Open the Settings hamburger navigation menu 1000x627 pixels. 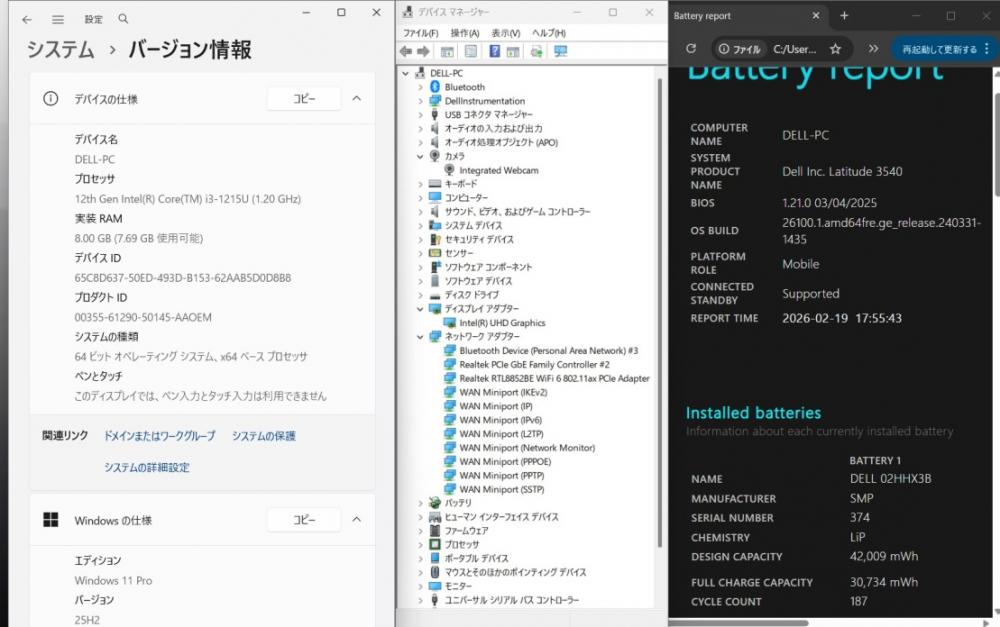point(58,20)
